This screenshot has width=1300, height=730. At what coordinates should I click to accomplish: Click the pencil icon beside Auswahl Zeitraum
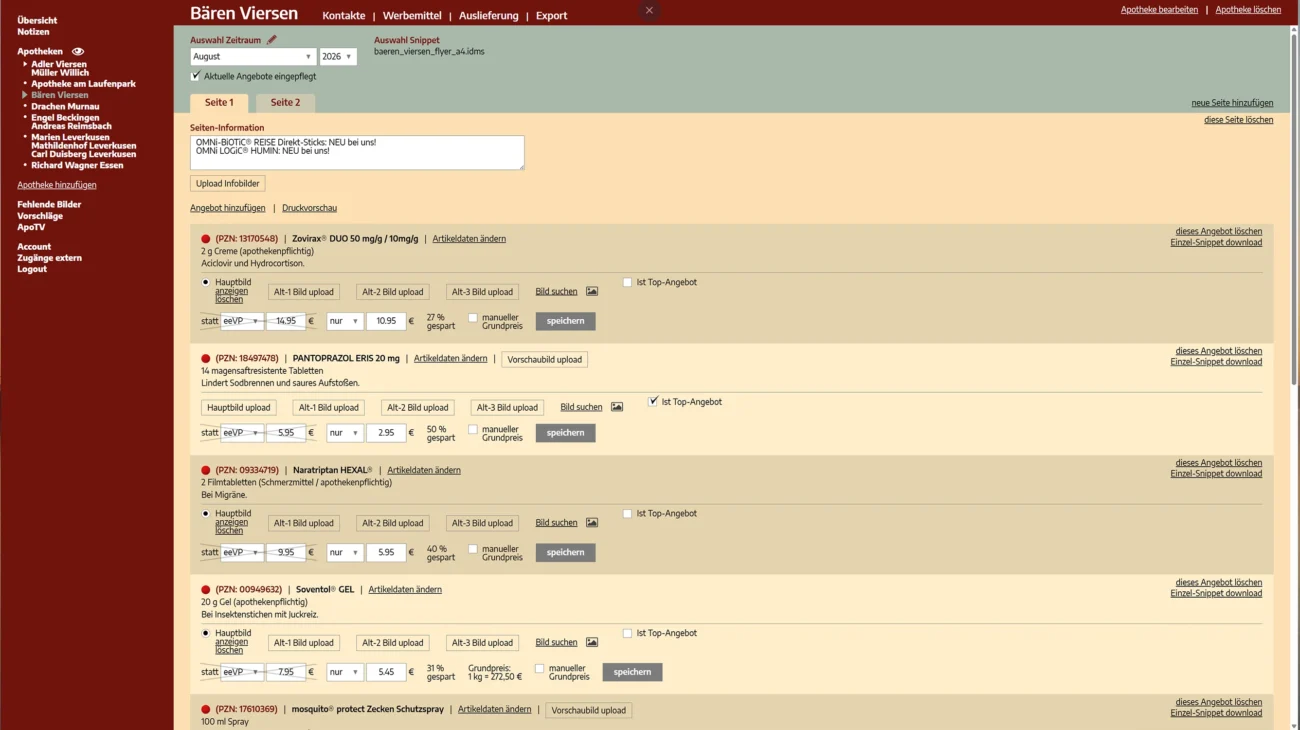[x=271, y=40]
